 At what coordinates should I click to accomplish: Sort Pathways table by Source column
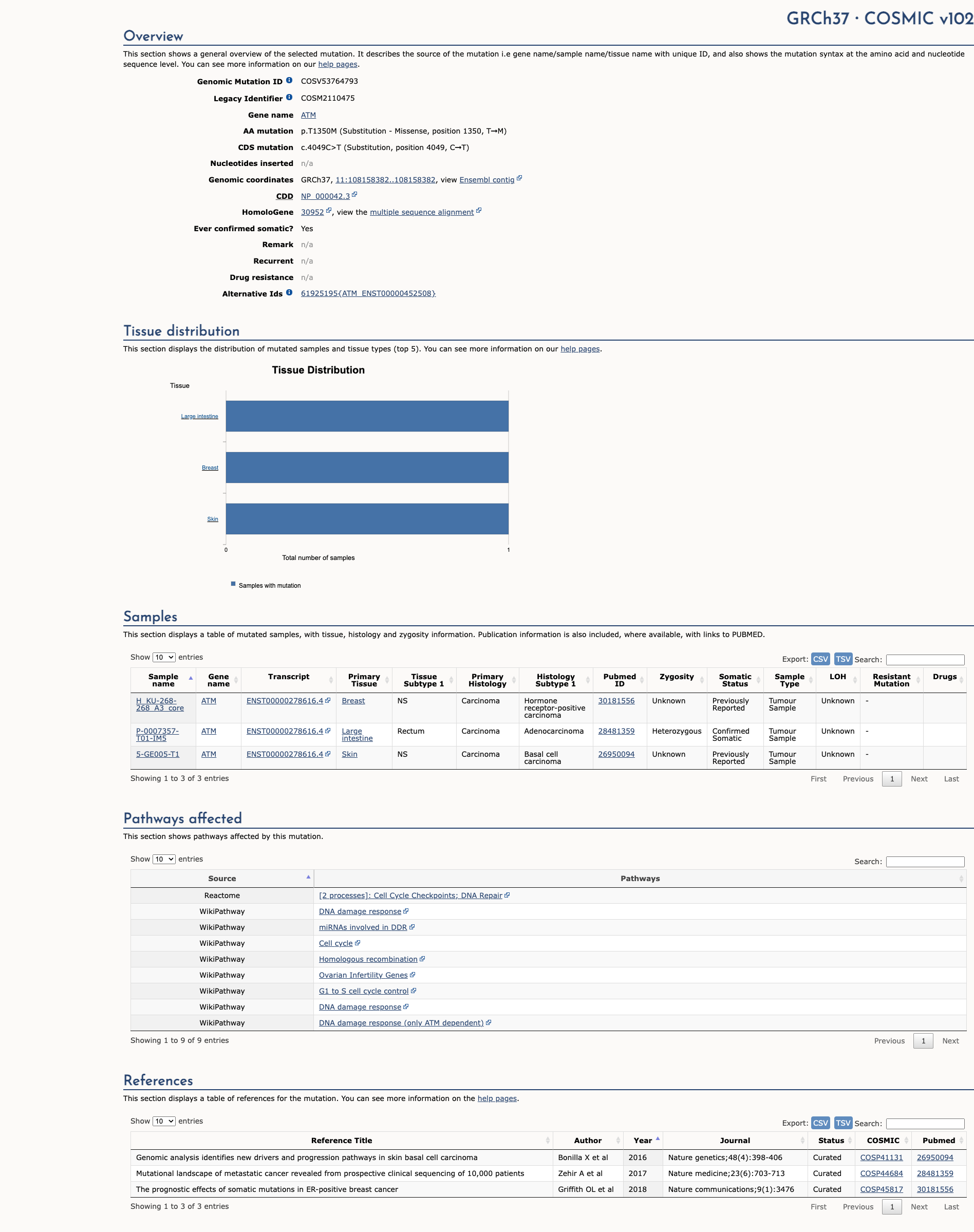tap(222, 879)
